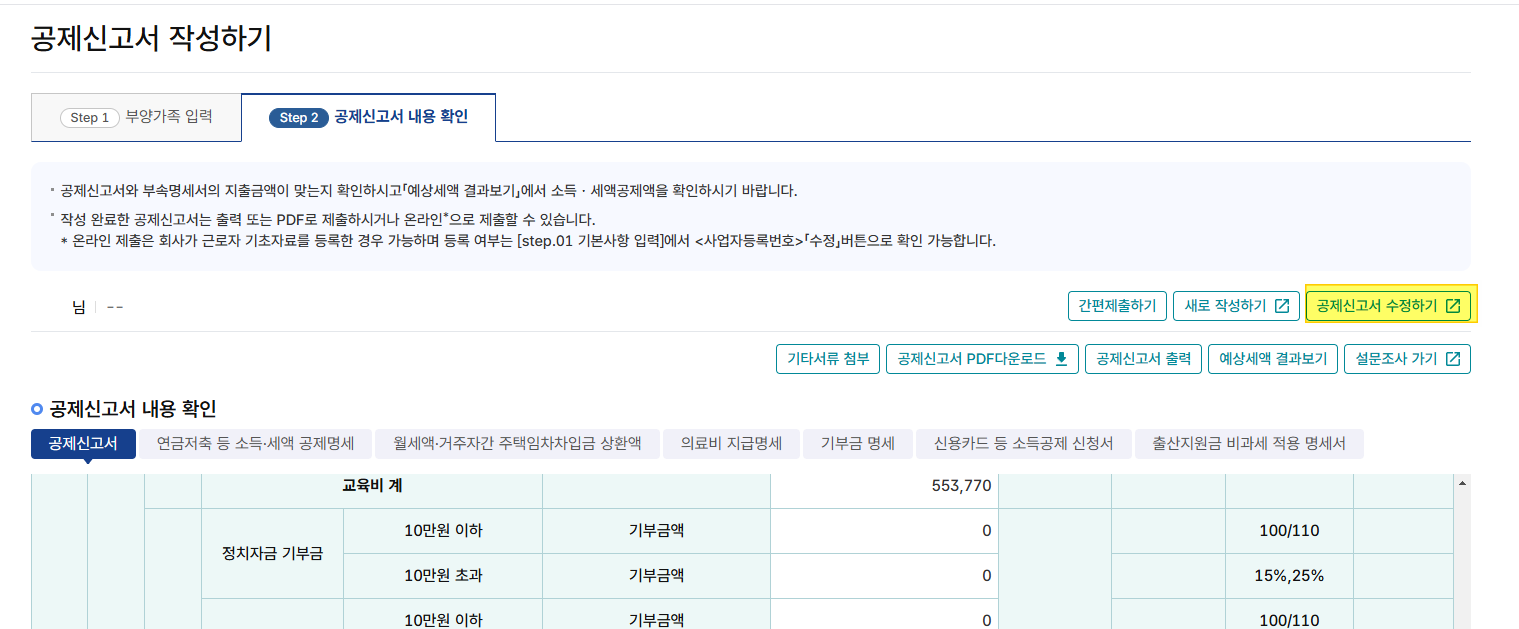Open the 연금저축 등 소득·세액 공제명세 tab

click(256, 444)
